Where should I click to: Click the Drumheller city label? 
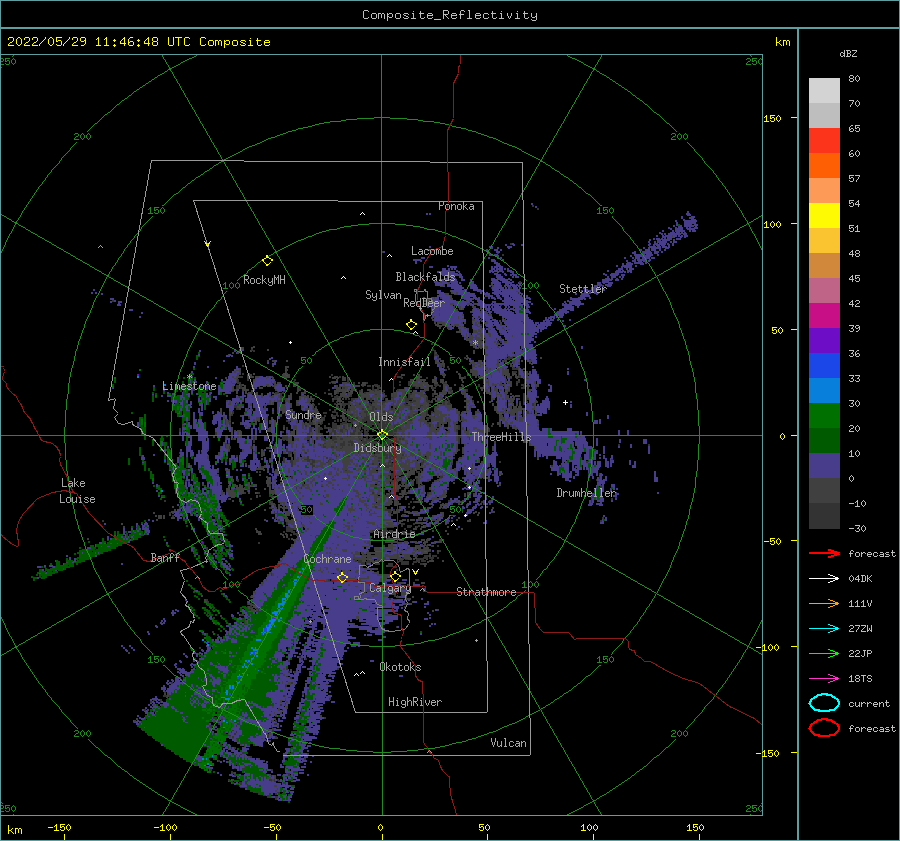tap(586, 493)
